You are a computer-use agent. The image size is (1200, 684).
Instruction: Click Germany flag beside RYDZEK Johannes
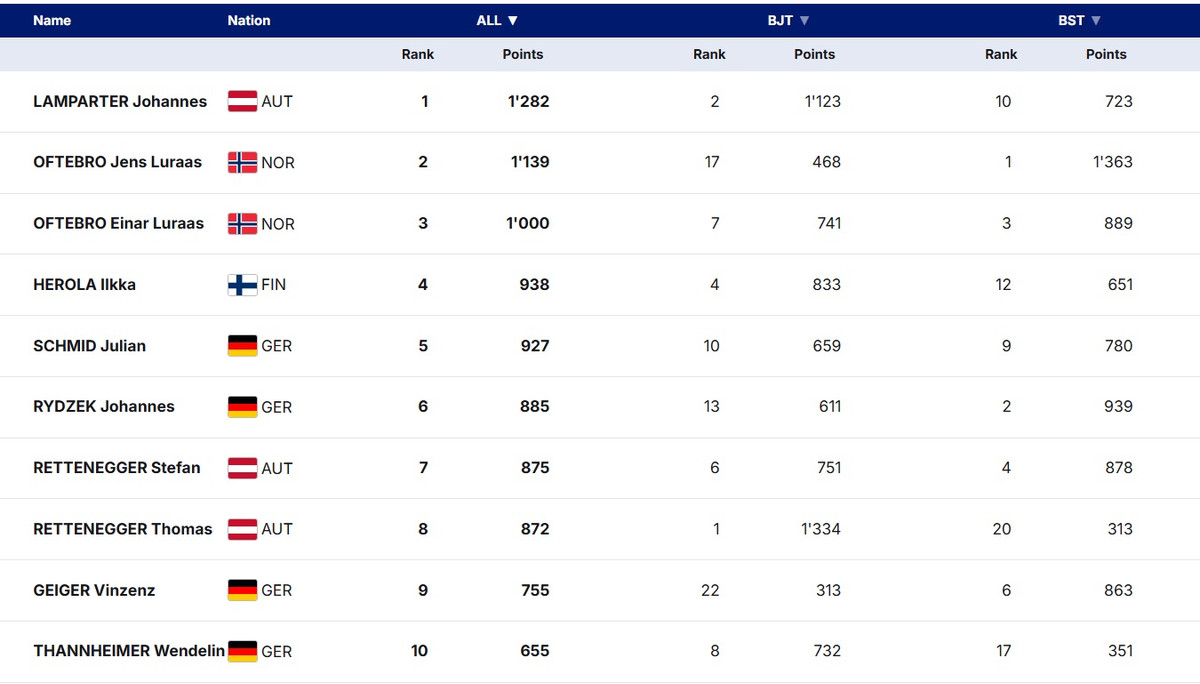[x=242, y=407]
